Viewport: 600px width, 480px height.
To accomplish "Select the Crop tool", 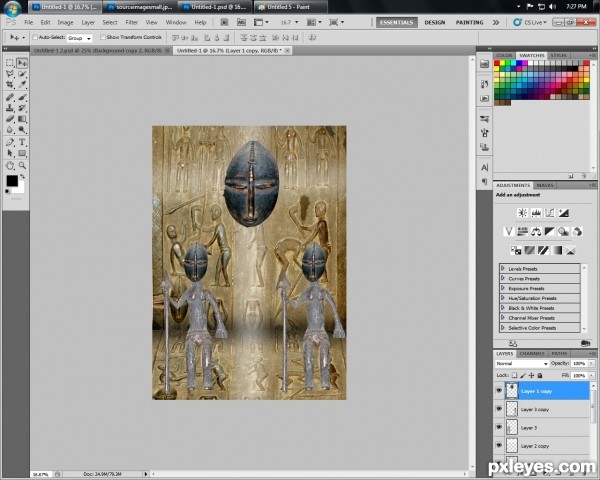I will pyautogui.click(x=10, y=85).
